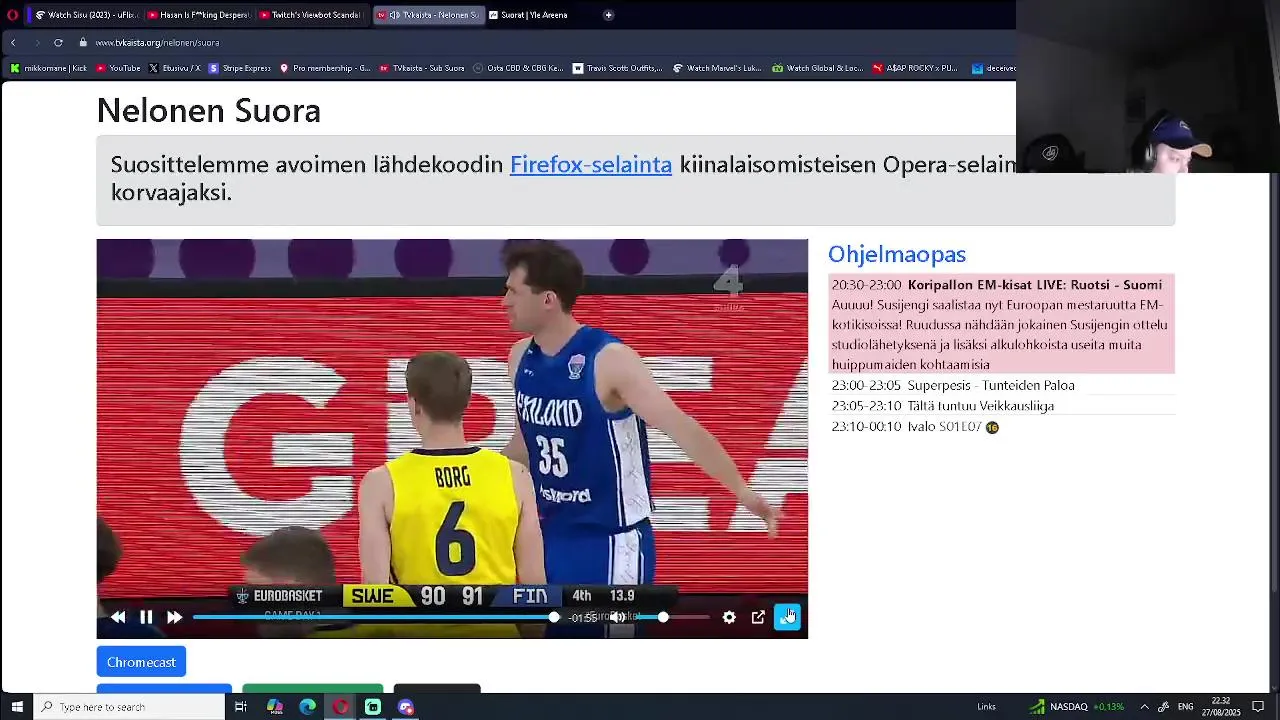The height and width of the screenshot is (720, 1280).
Task: Open Osta CBD & CBG bookmark
Action: click(x=519, y=68)
